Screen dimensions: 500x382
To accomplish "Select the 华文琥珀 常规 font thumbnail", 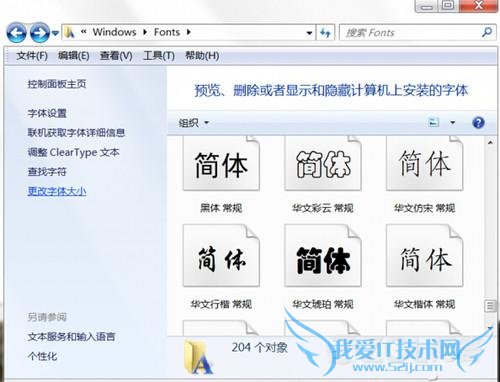I will pos(323,255).
